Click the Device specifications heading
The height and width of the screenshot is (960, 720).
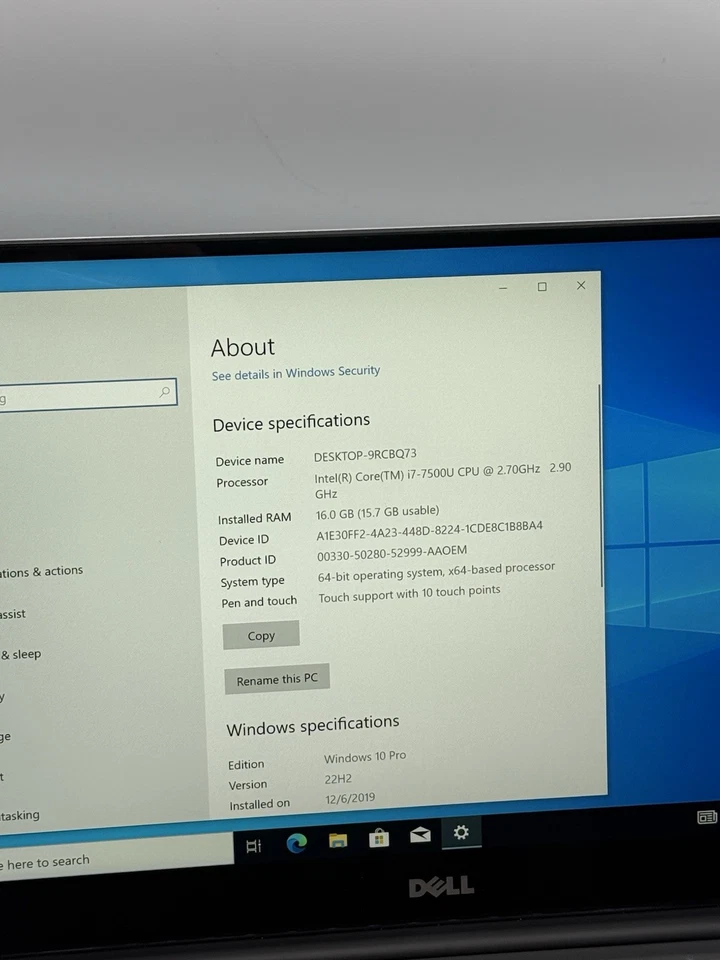point(291,422)
